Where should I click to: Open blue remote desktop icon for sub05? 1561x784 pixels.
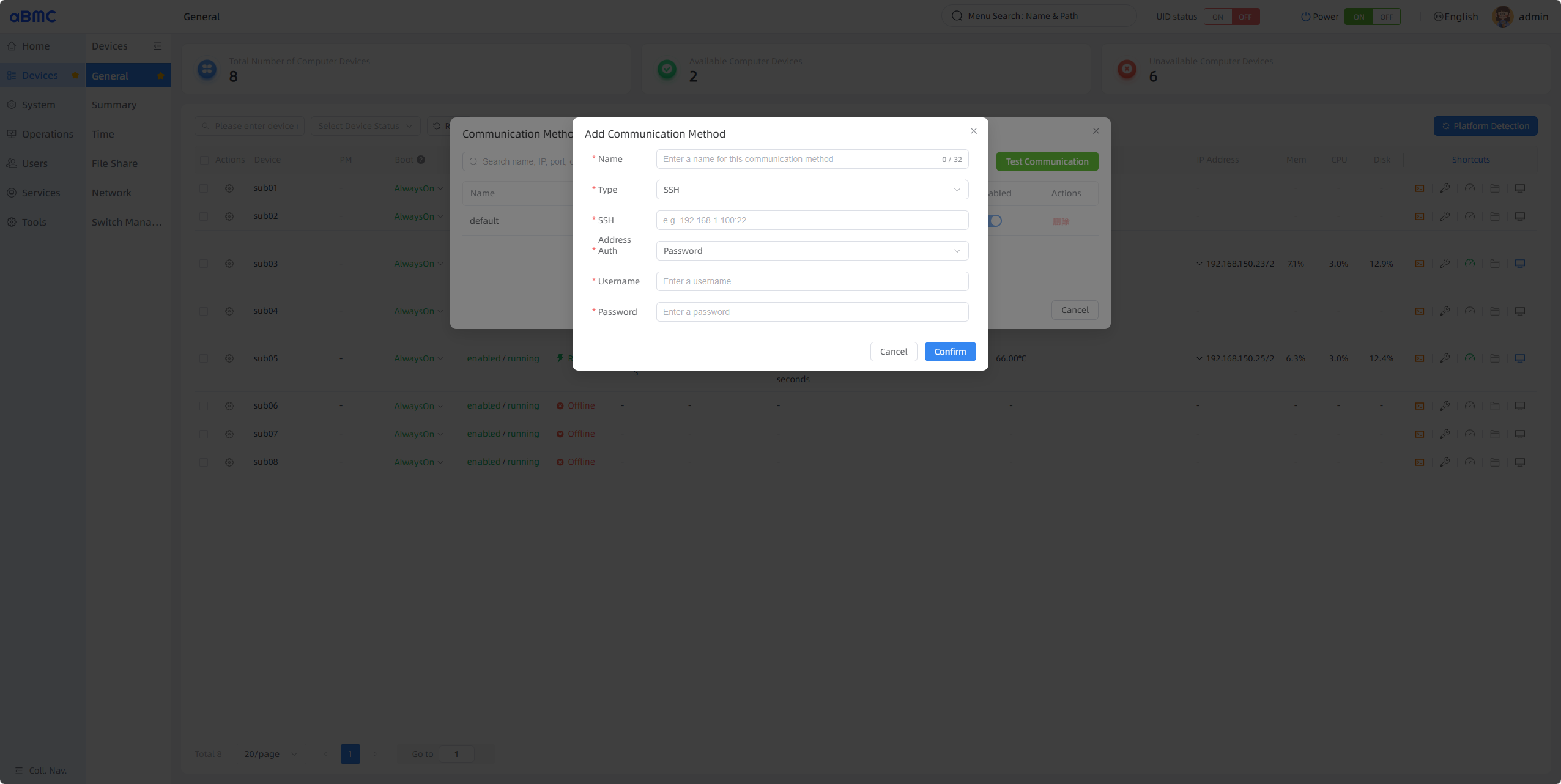point(1519,358)
